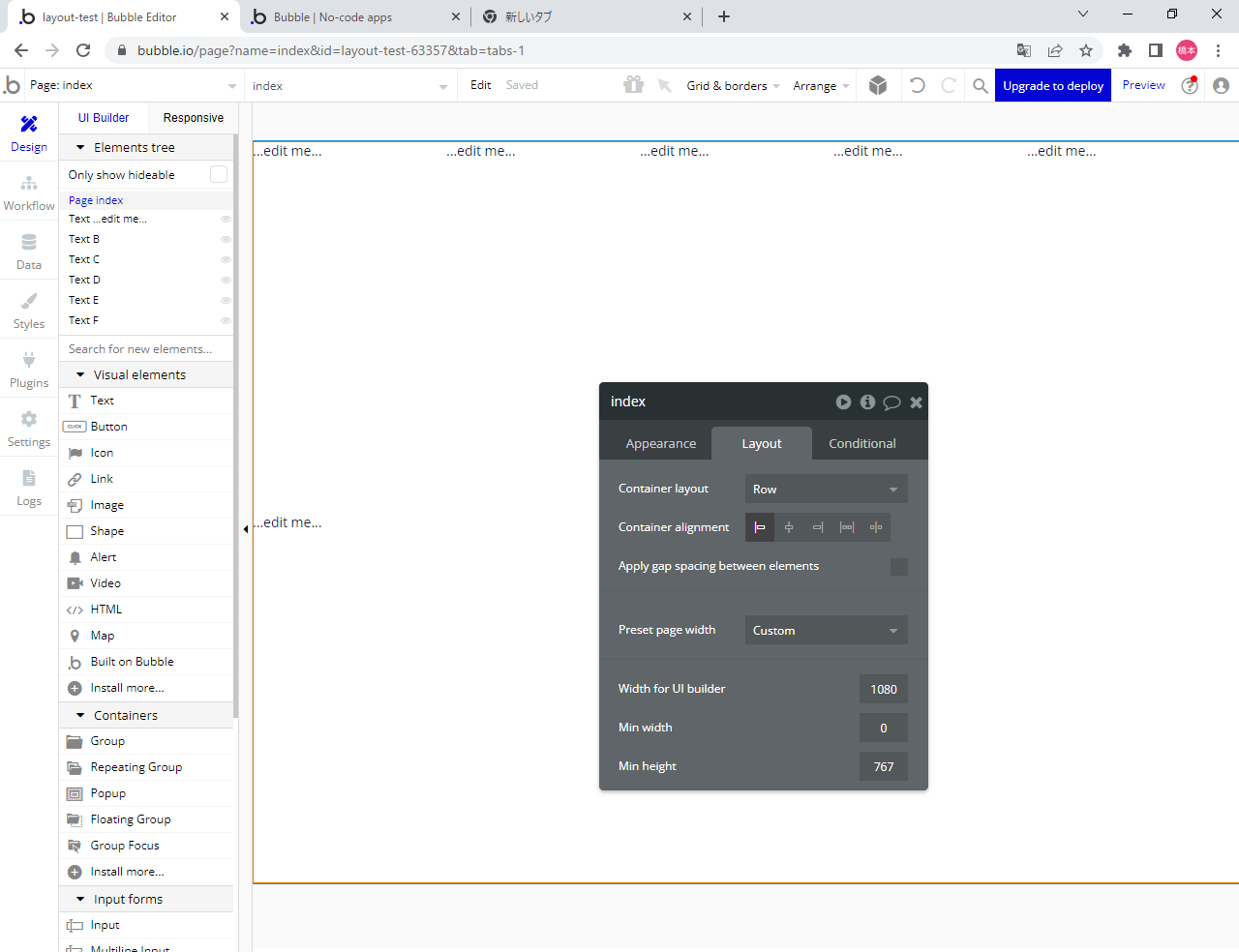Open the Preset page width dropdown
Viewport: 1239px width, 952px height.
(x=826, y=631)
